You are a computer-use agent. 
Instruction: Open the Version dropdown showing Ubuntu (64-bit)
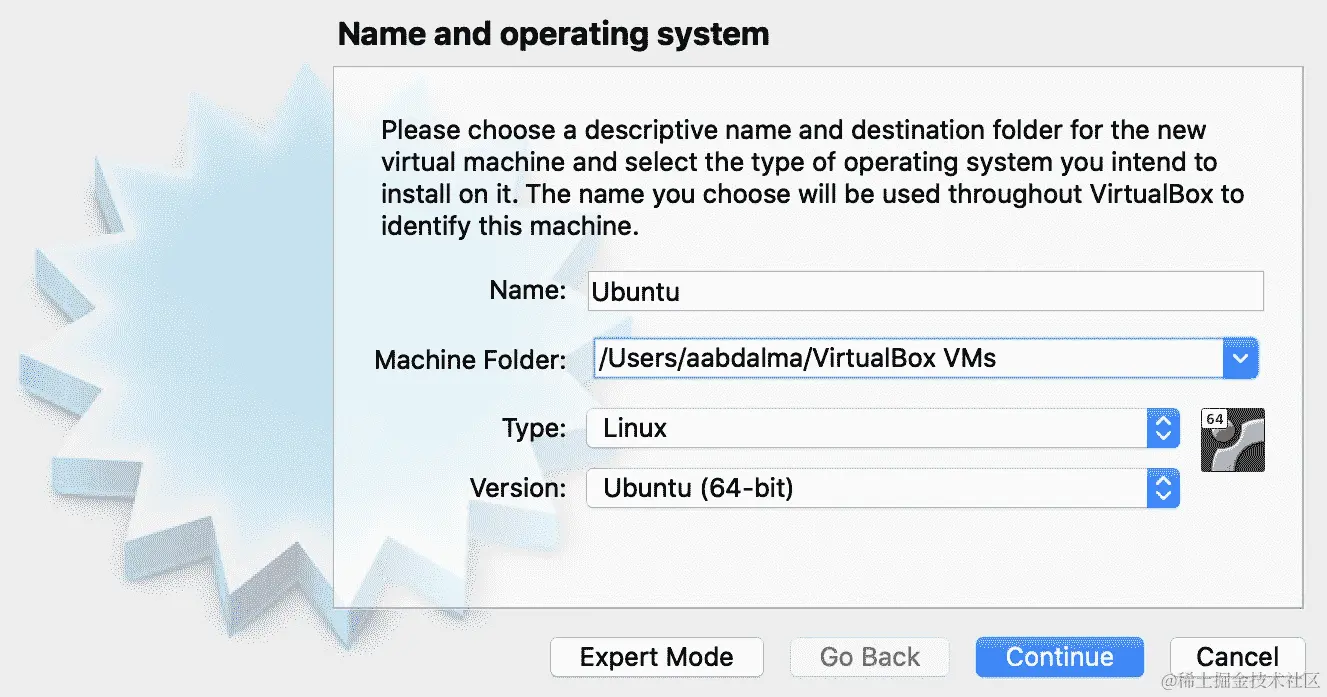pyautogui.click(x=883, y=488)
